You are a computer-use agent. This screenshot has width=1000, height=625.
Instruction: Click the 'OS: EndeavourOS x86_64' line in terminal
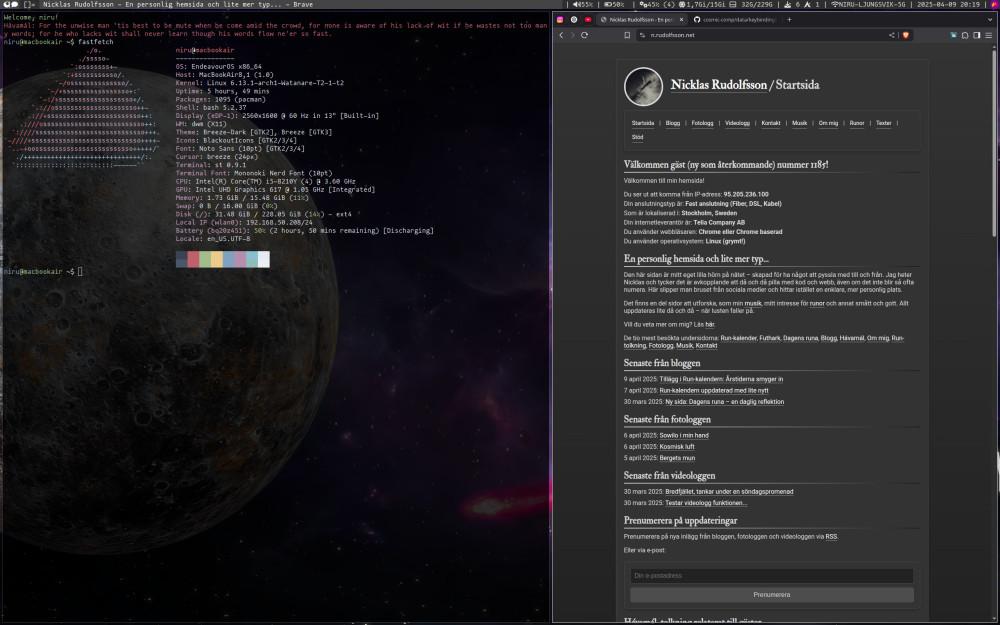pos(219,66)
